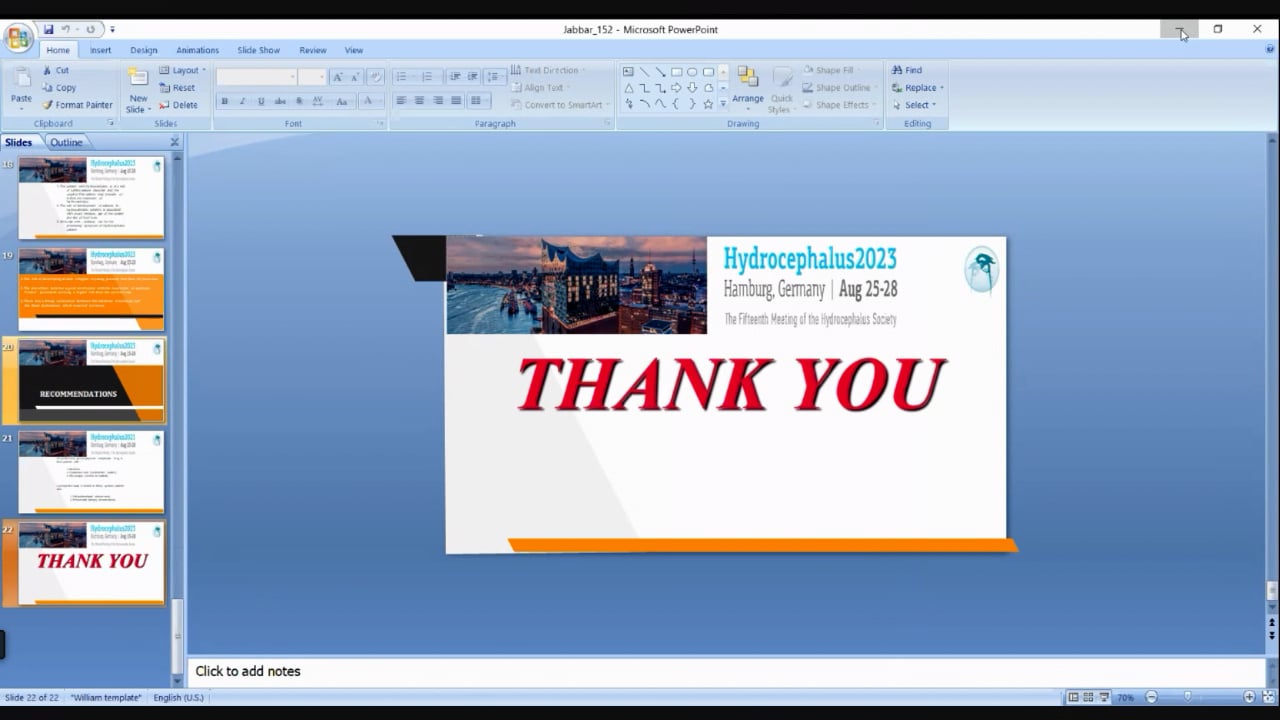Viewport: 1280px width, 720px height.
Task: Open the View ribbon tab
Action: tap(354, 50)
